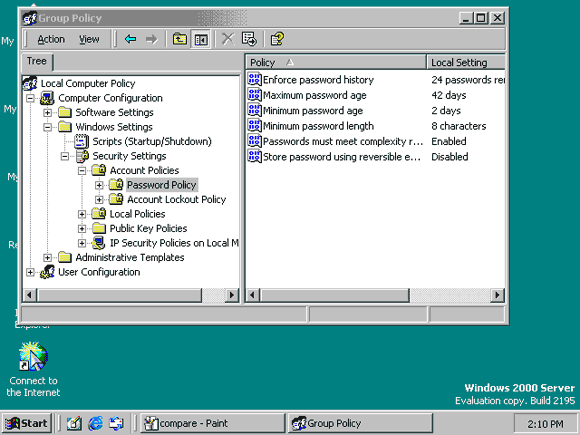Select the Enforce password history policy
Image resolution: width=580 pixels, height=435 pixels.
click(318, 80)
